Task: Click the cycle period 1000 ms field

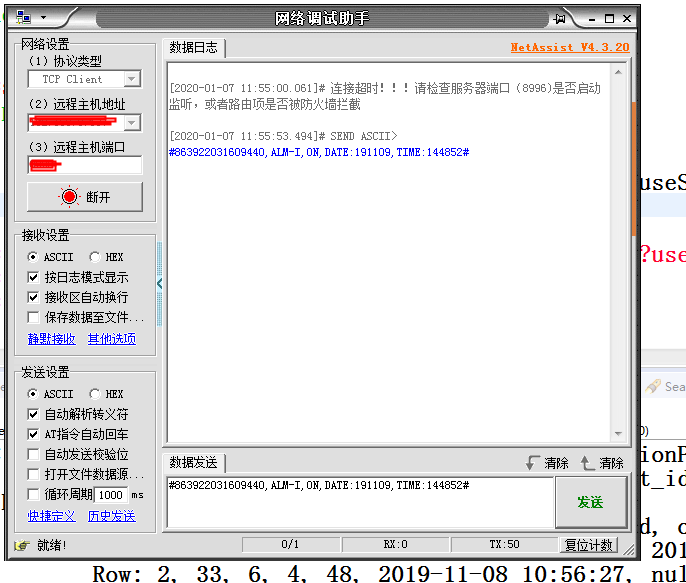Action: click(111, 495)
